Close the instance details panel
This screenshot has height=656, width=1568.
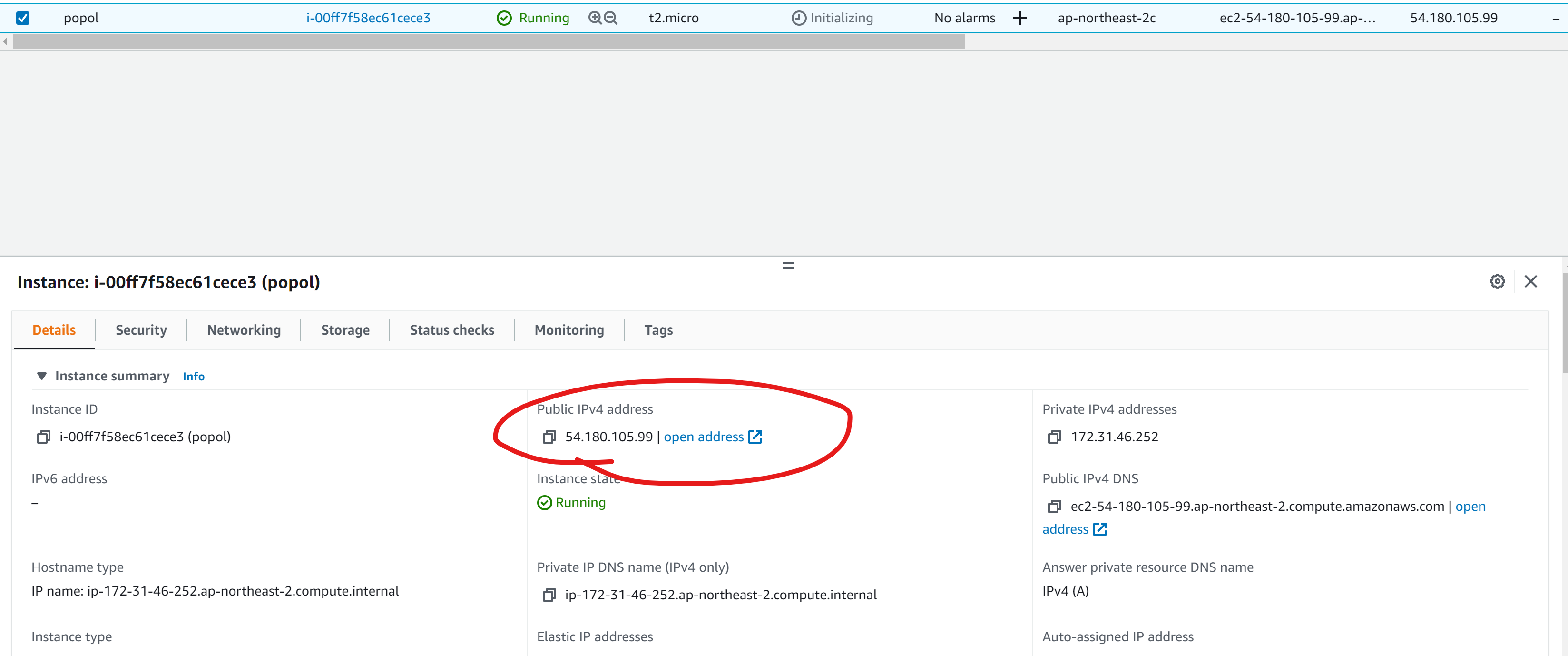1530,281
